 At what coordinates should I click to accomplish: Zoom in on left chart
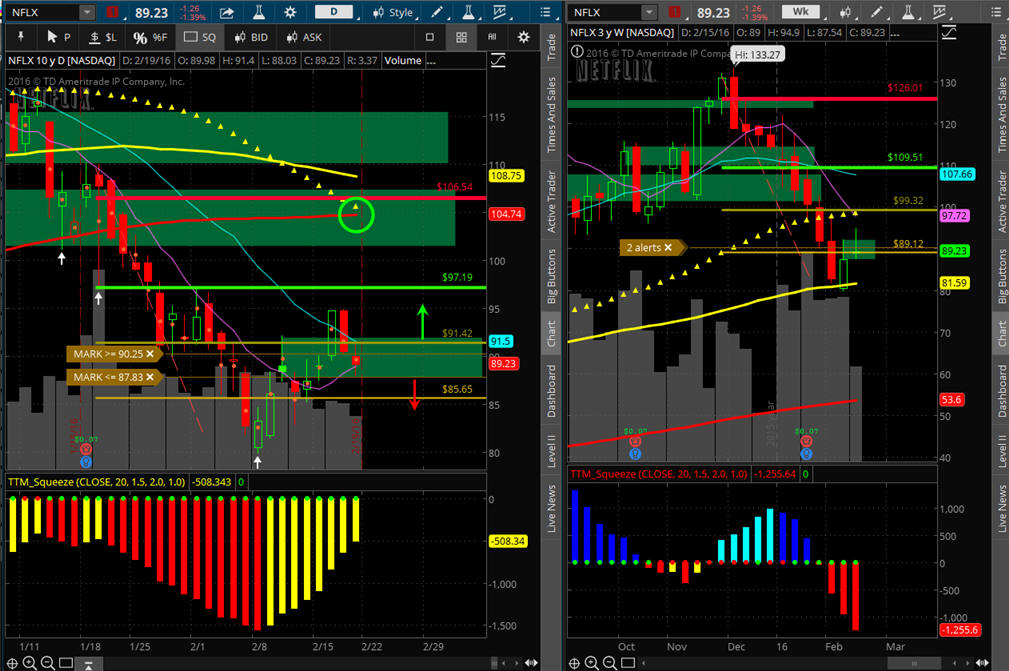[x=30, y=663]
